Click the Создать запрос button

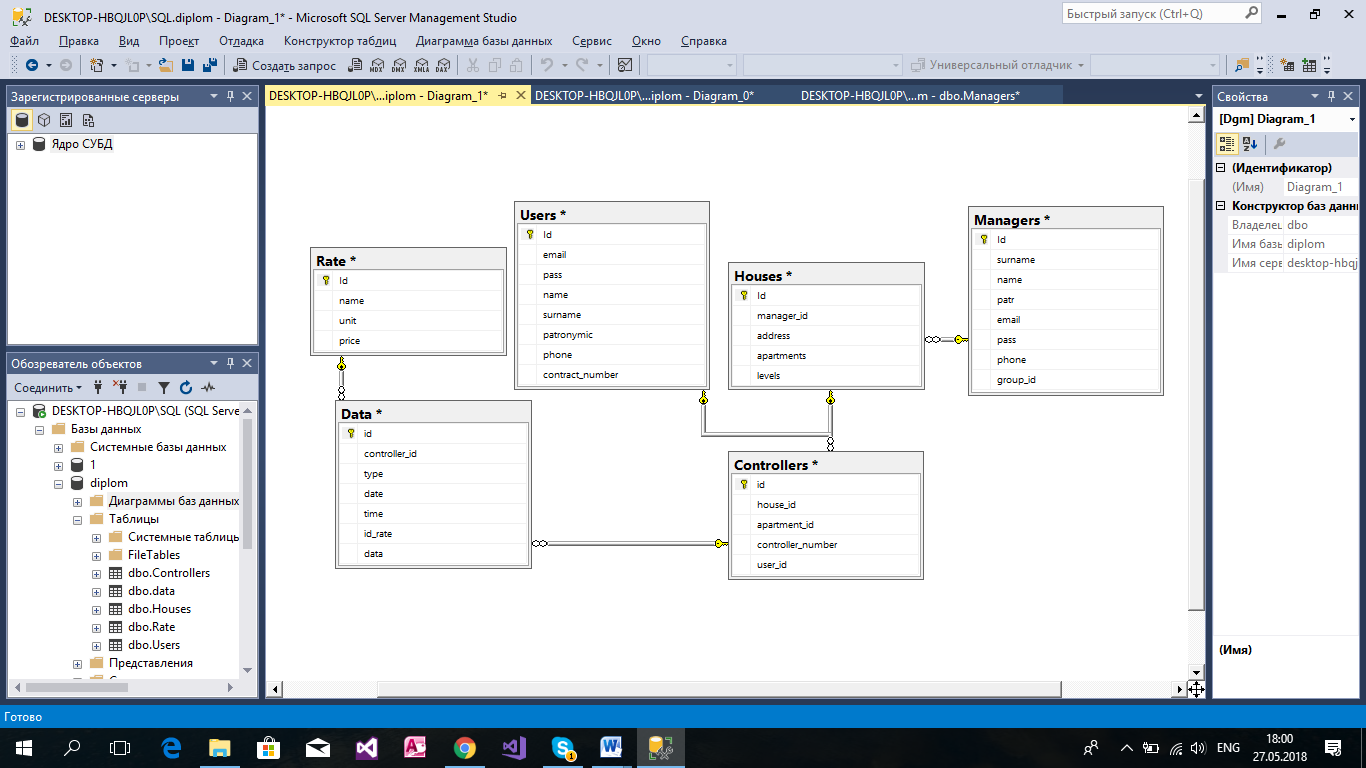(284, 65)
